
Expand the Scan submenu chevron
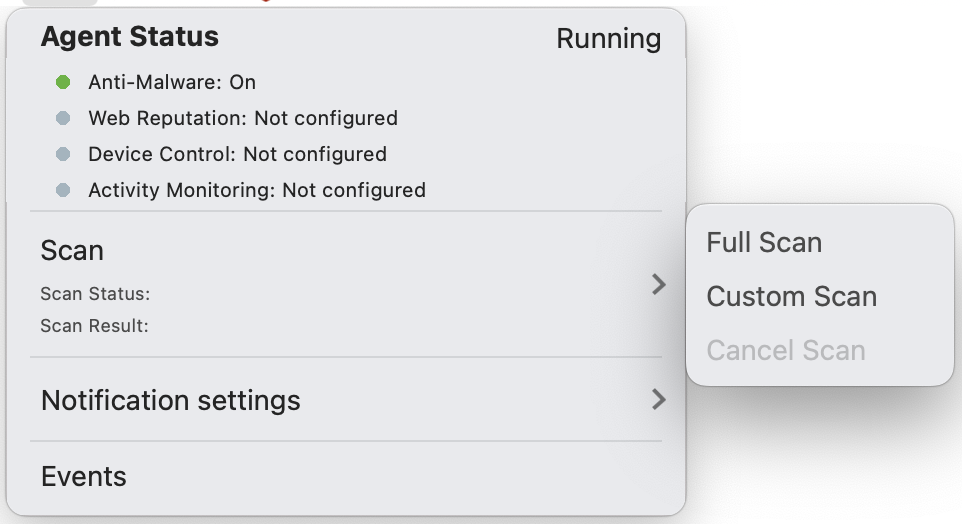pos(658,284)
